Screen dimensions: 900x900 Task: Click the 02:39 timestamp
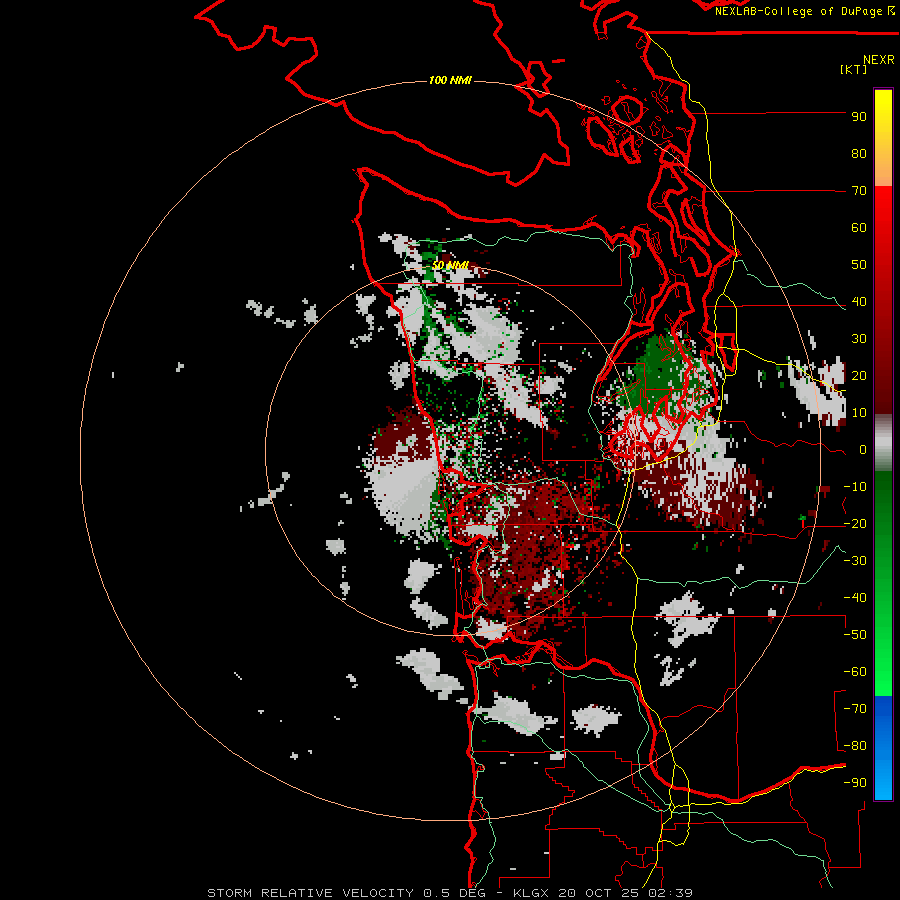[x=670, y=893]
